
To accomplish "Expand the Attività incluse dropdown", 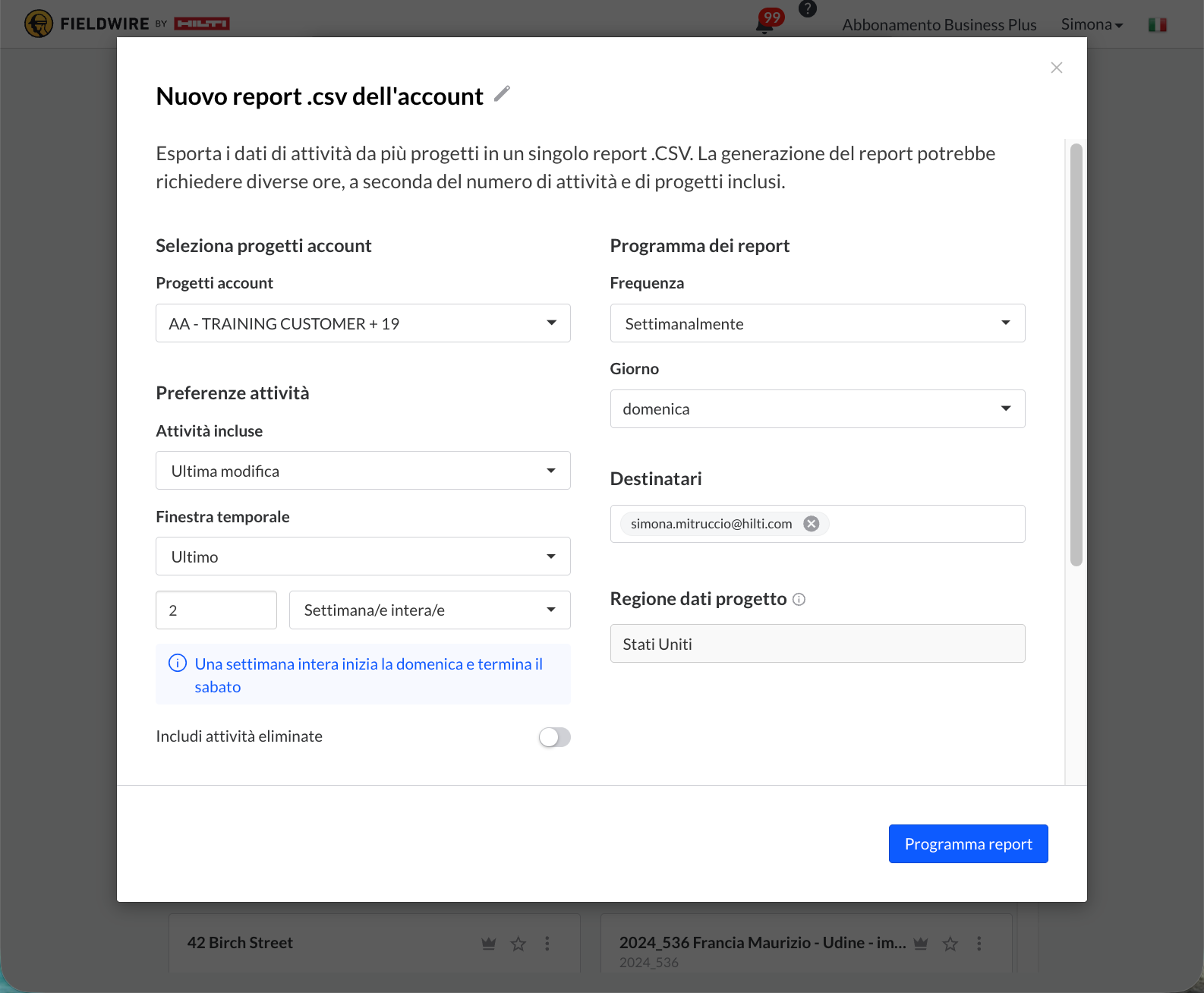I will point(363,471).
